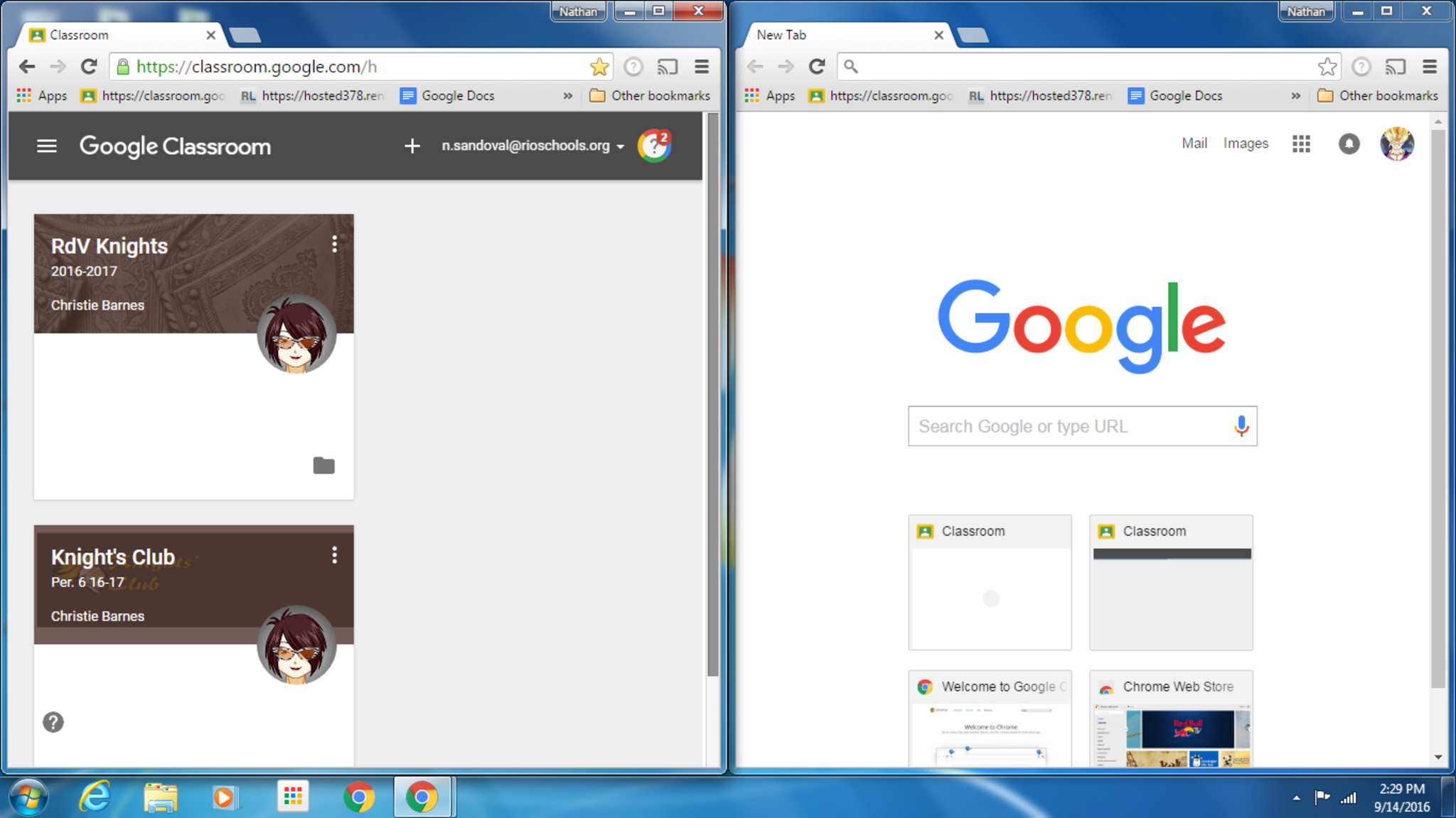Open RdV Knights three-dot options menu

point(334,244)
